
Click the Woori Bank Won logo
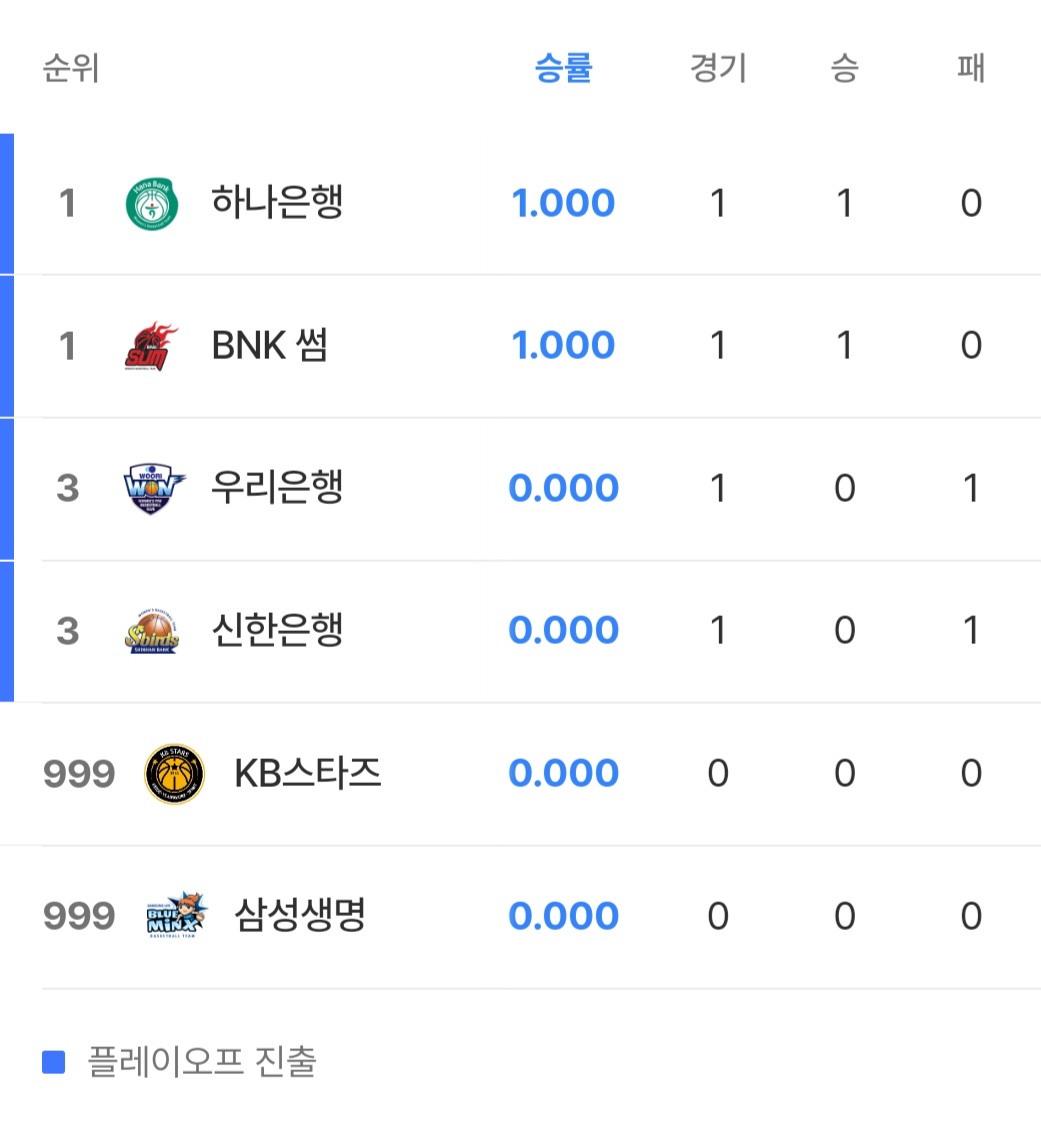(152, 489)
